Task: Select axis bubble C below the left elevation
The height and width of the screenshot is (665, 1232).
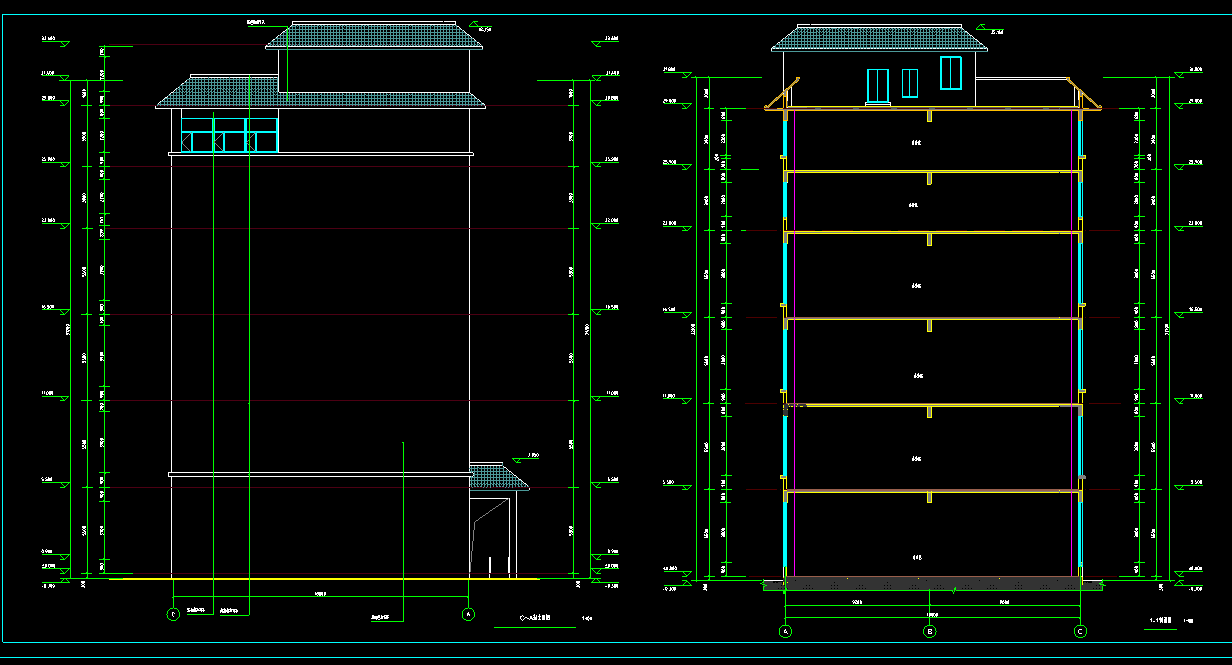Action: (x=173, y=614)
